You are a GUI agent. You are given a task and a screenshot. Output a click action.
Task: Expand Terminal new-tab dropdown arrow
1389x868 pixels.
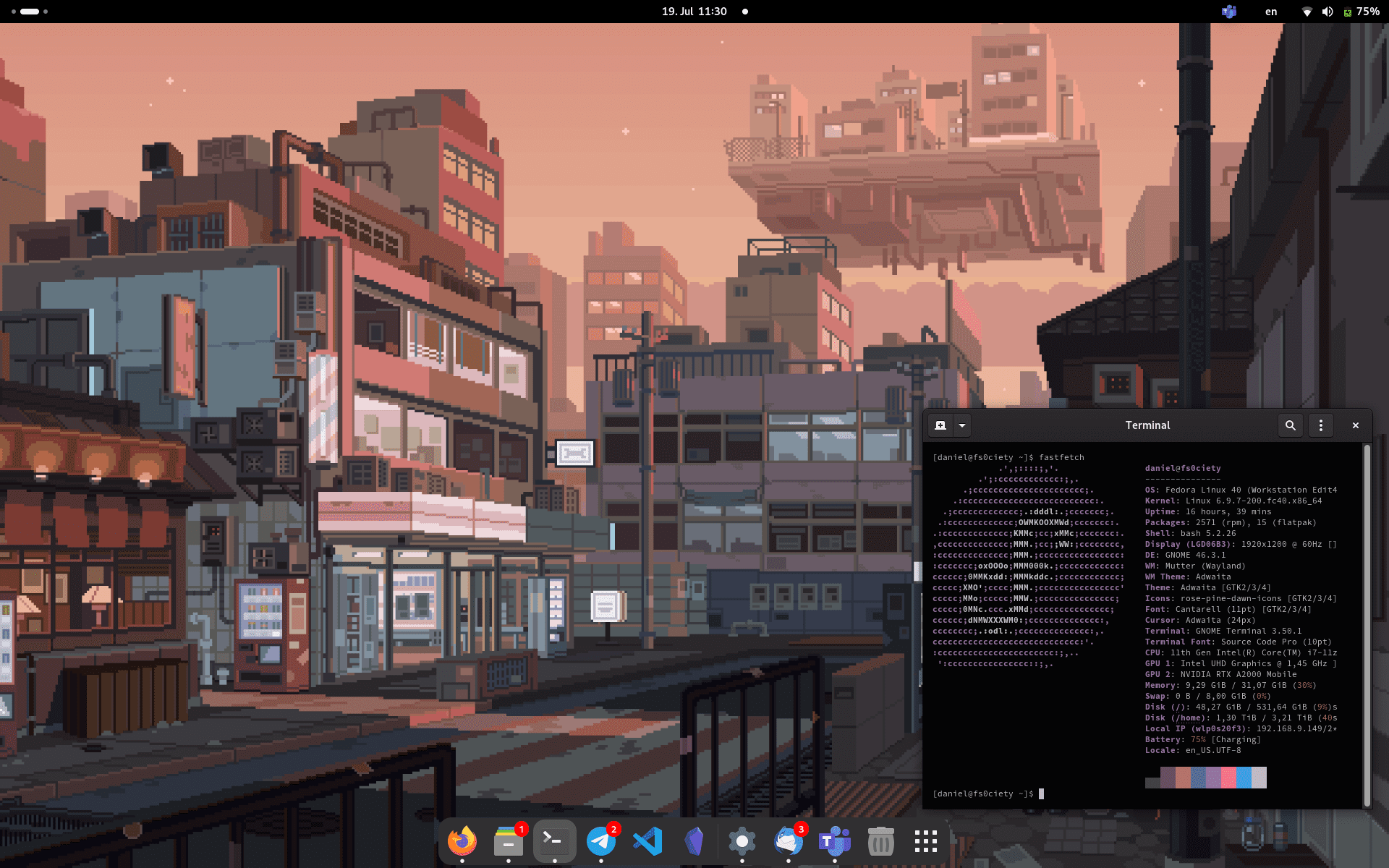(x=962, y=425)
